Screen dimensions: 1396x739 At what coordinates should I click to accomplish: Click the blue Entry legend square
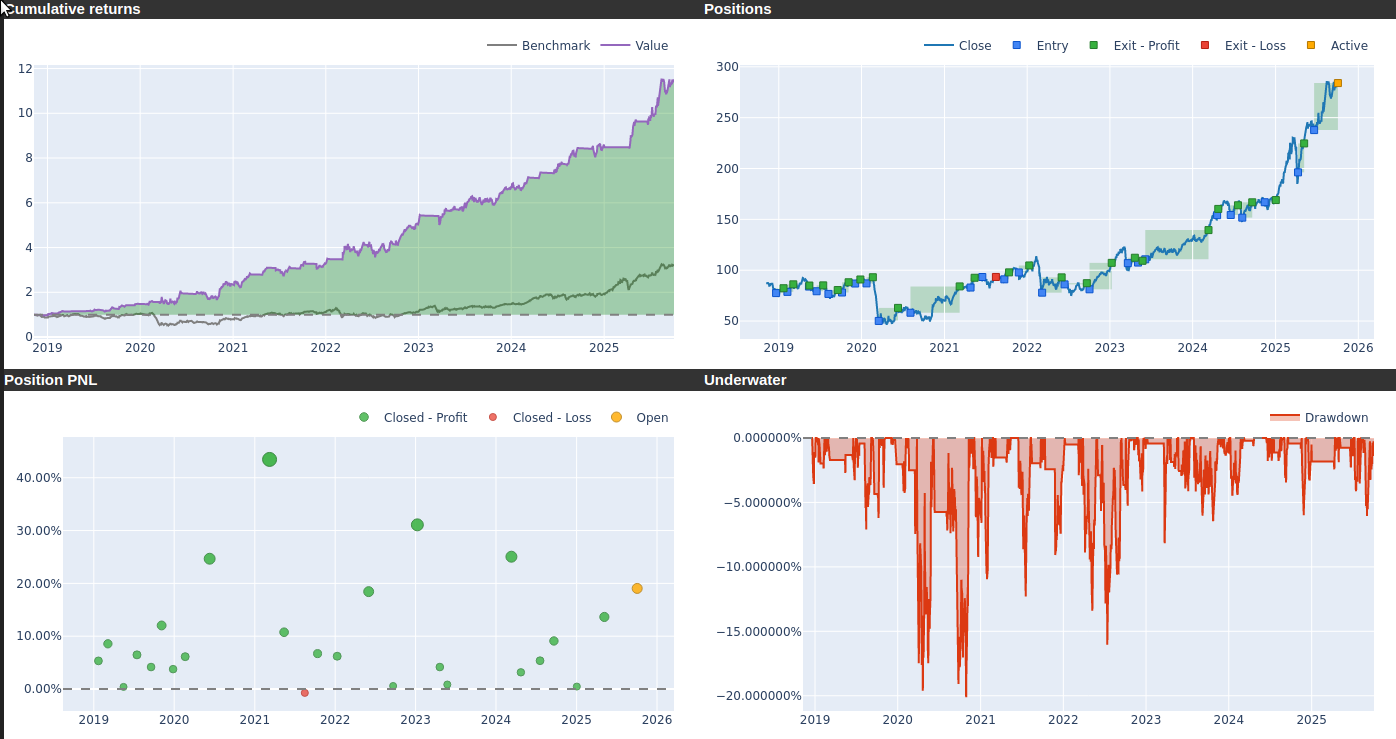(1018, 46)
